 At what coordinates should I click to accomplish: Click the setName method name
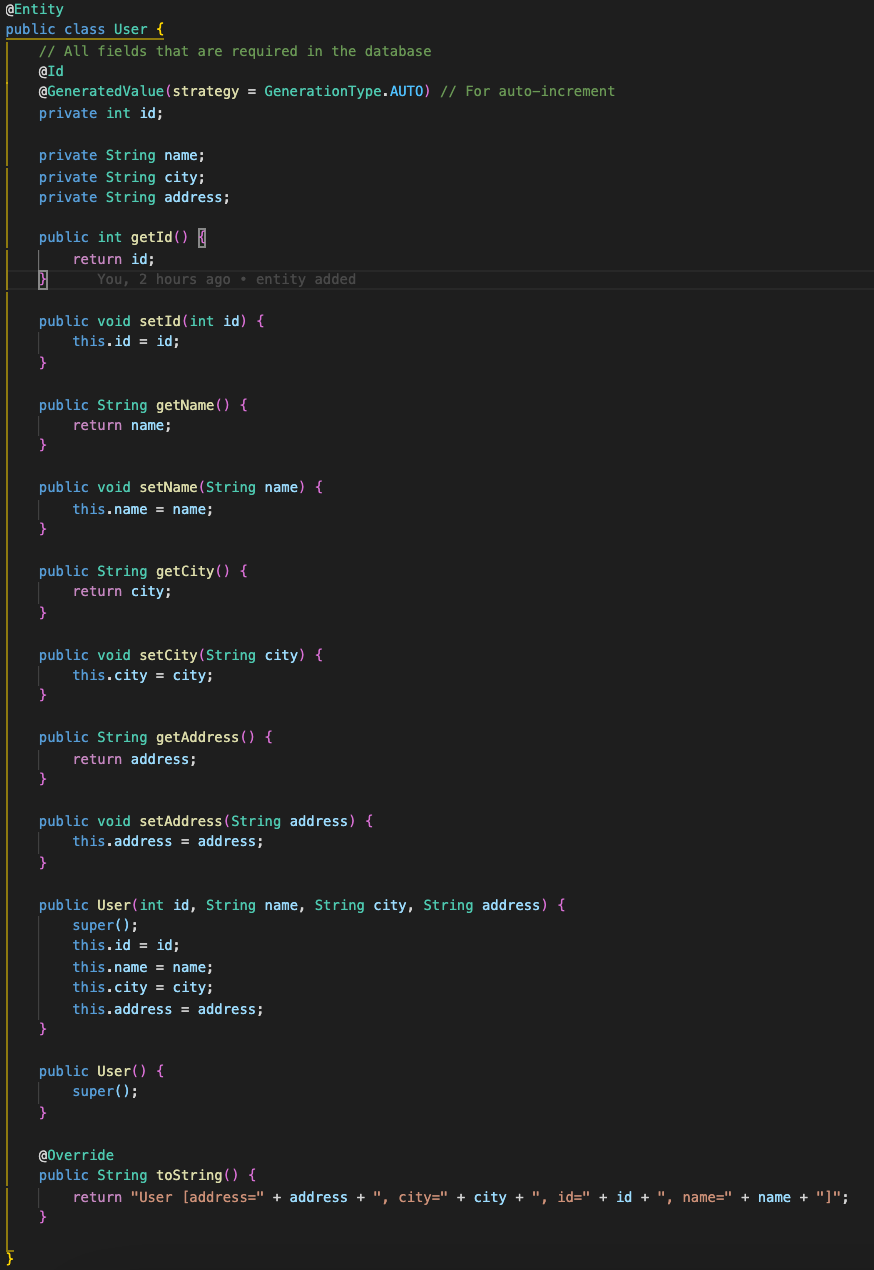point(168,487)
